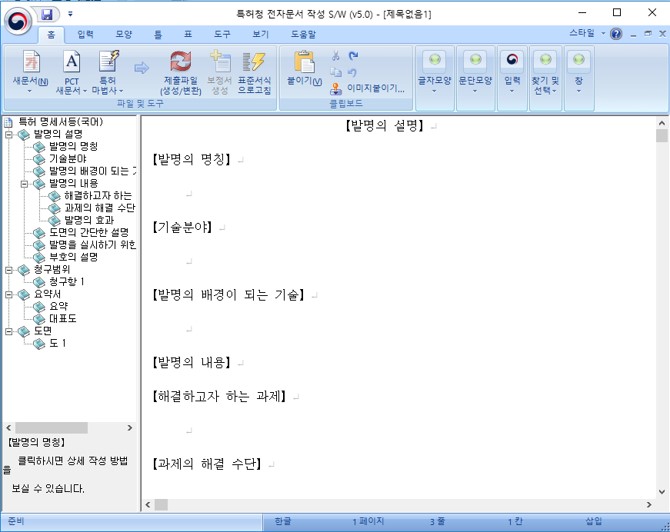
Task: Create a new document with 새문서(N)
Action: (30, 71)
